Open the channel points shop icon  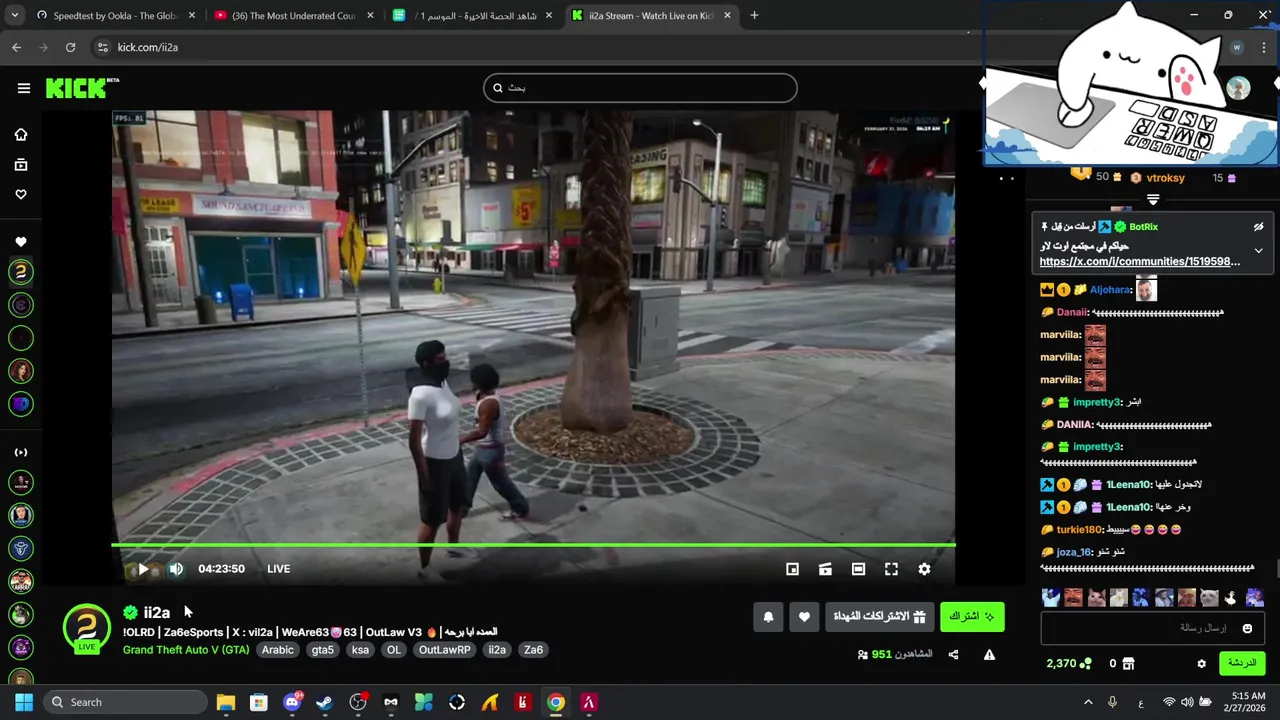(1128, 663)
